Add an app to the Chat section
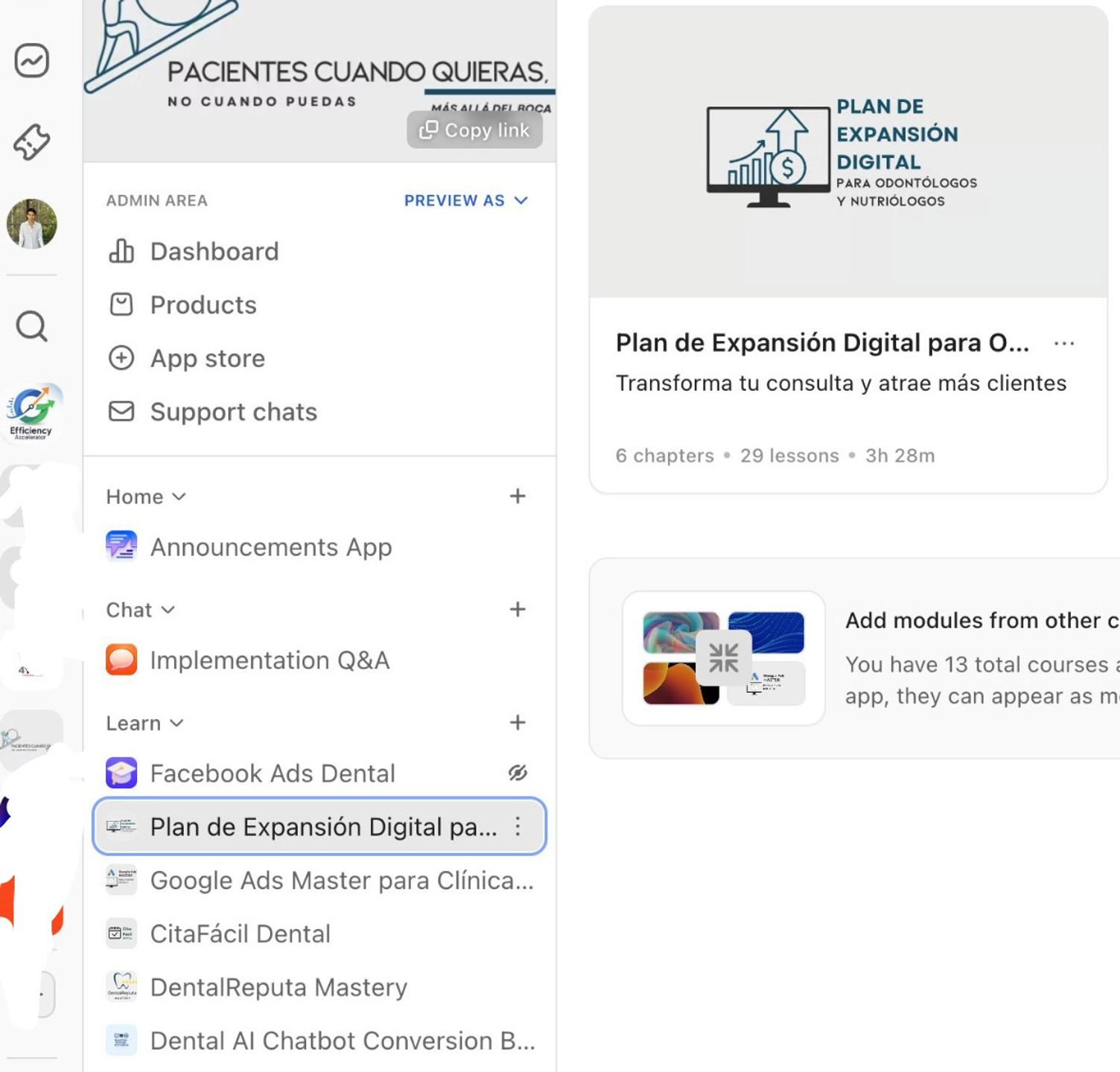The width and height of the screenshot is (1120, 1072). point(518,610)
